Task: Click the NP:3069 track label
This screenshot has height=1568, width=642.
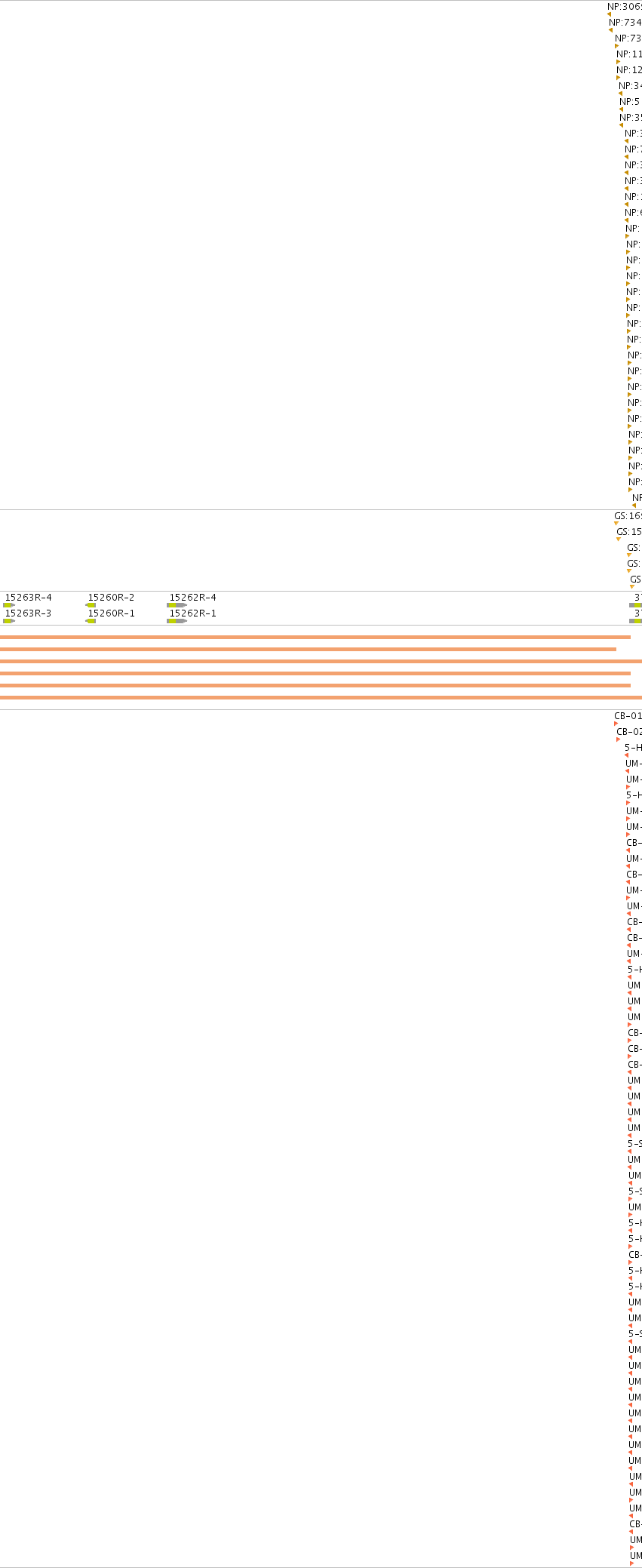Action: [625, 6]
